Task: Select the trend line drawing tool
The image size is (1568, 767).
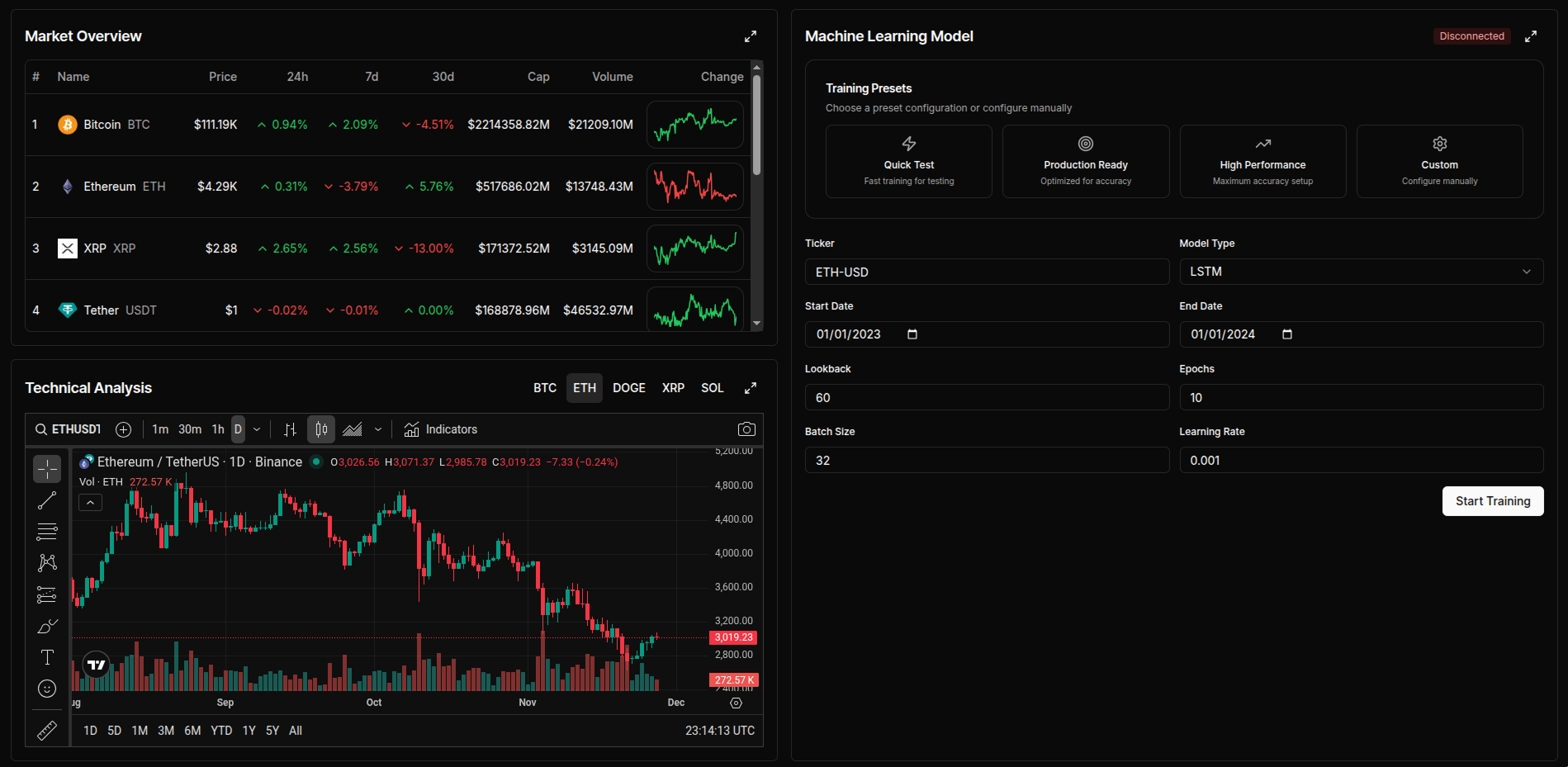Action: 47,500
